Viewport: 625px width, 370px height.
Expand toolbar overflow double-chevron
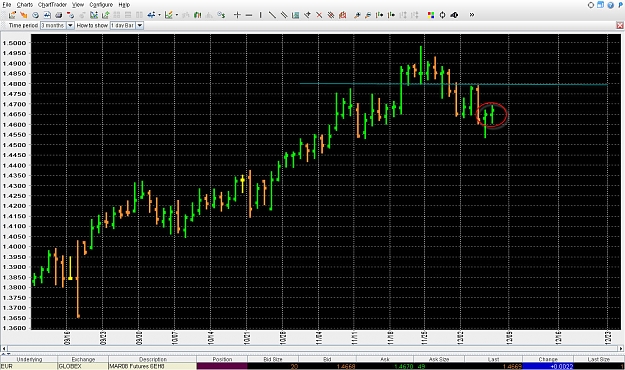(472, 15)
